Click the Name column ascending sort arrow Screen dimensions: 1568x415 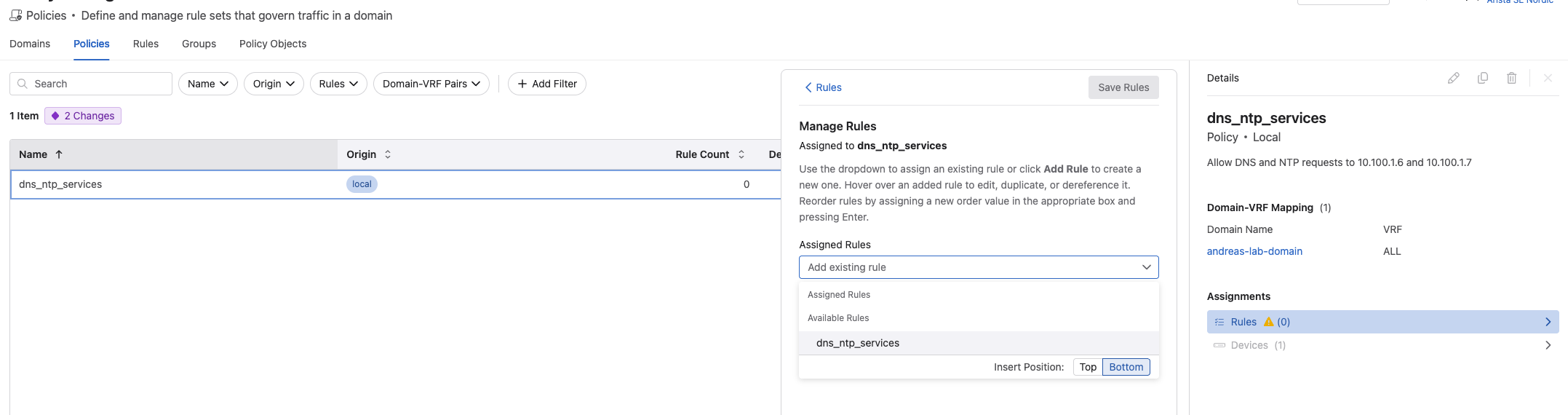(x=59, y=154)
